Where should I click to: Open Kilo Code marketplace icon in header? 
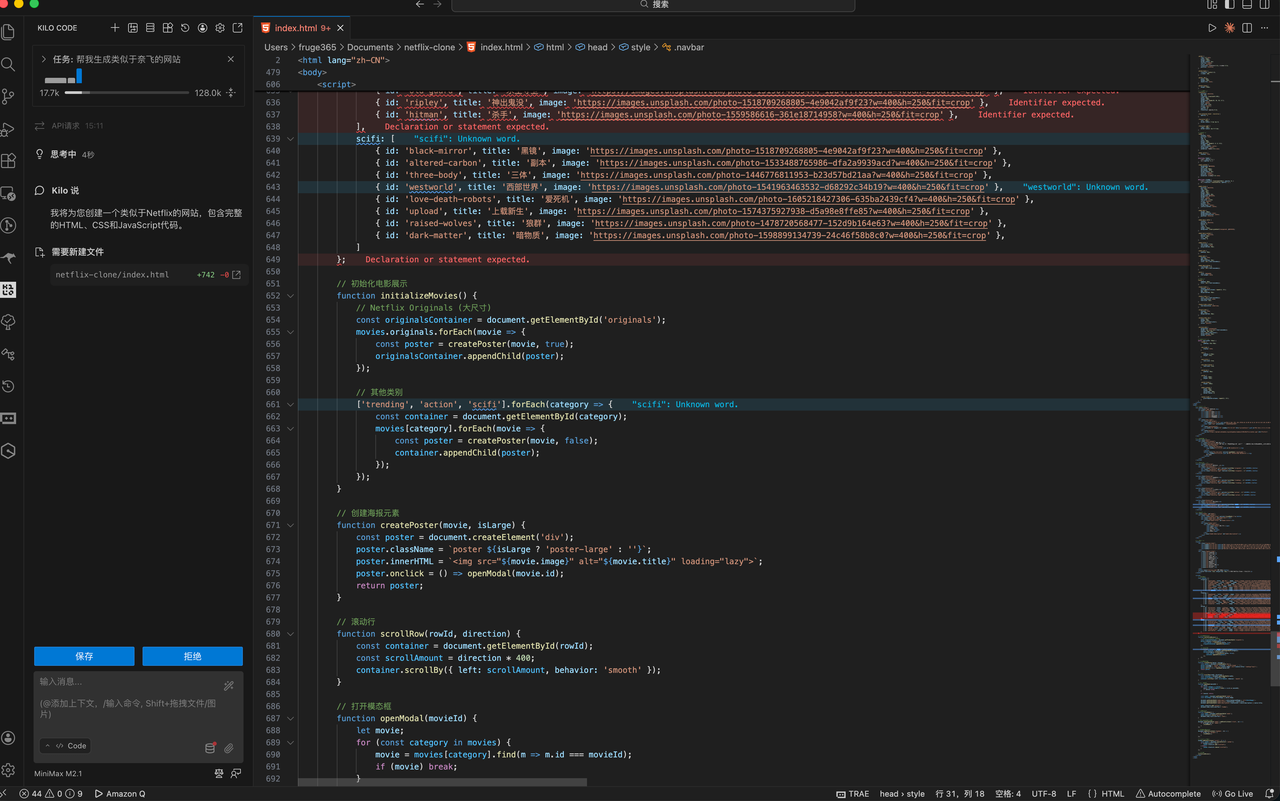(x=168, y=28)
